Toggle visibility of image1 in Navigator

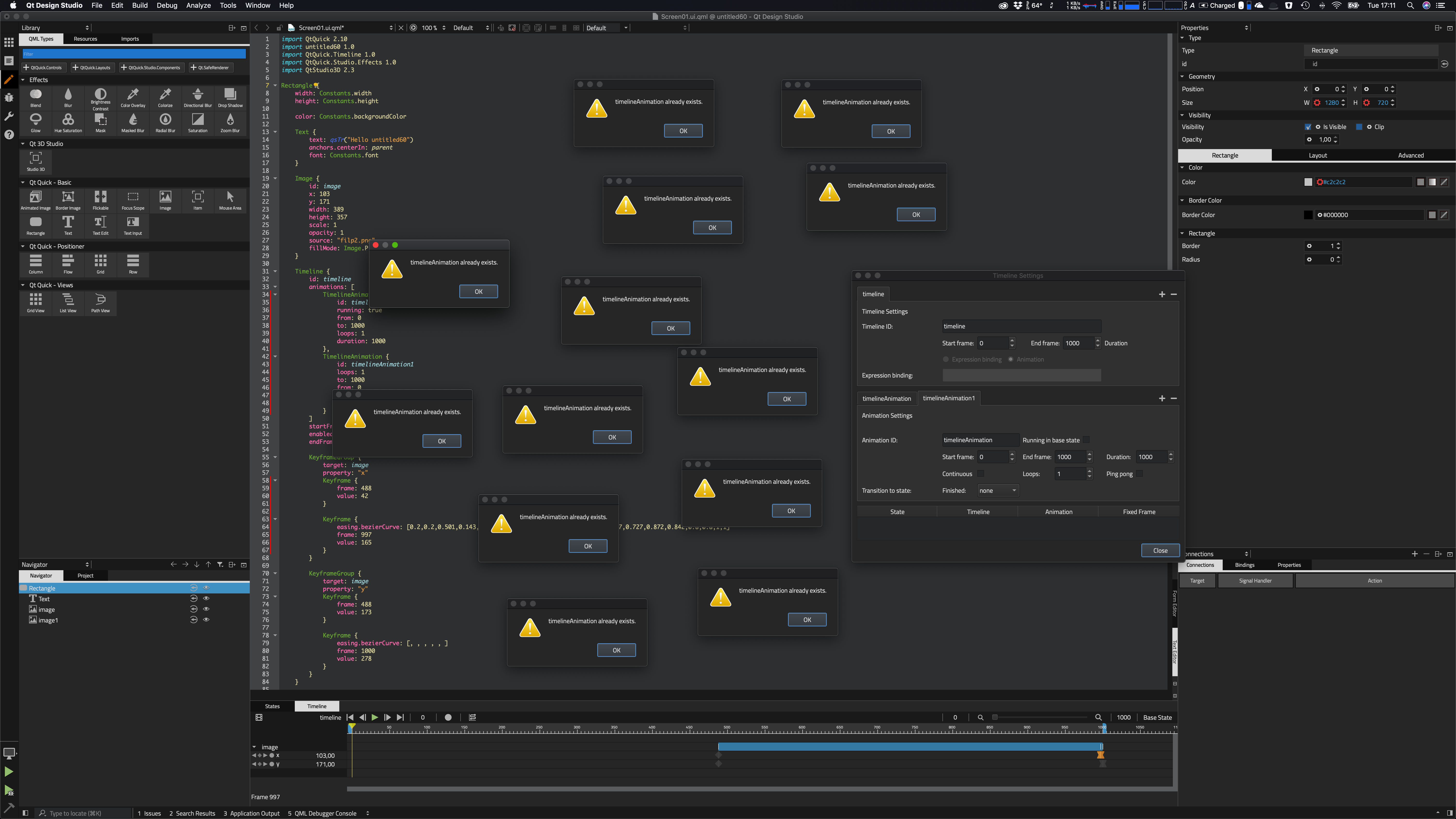[206, 620]
